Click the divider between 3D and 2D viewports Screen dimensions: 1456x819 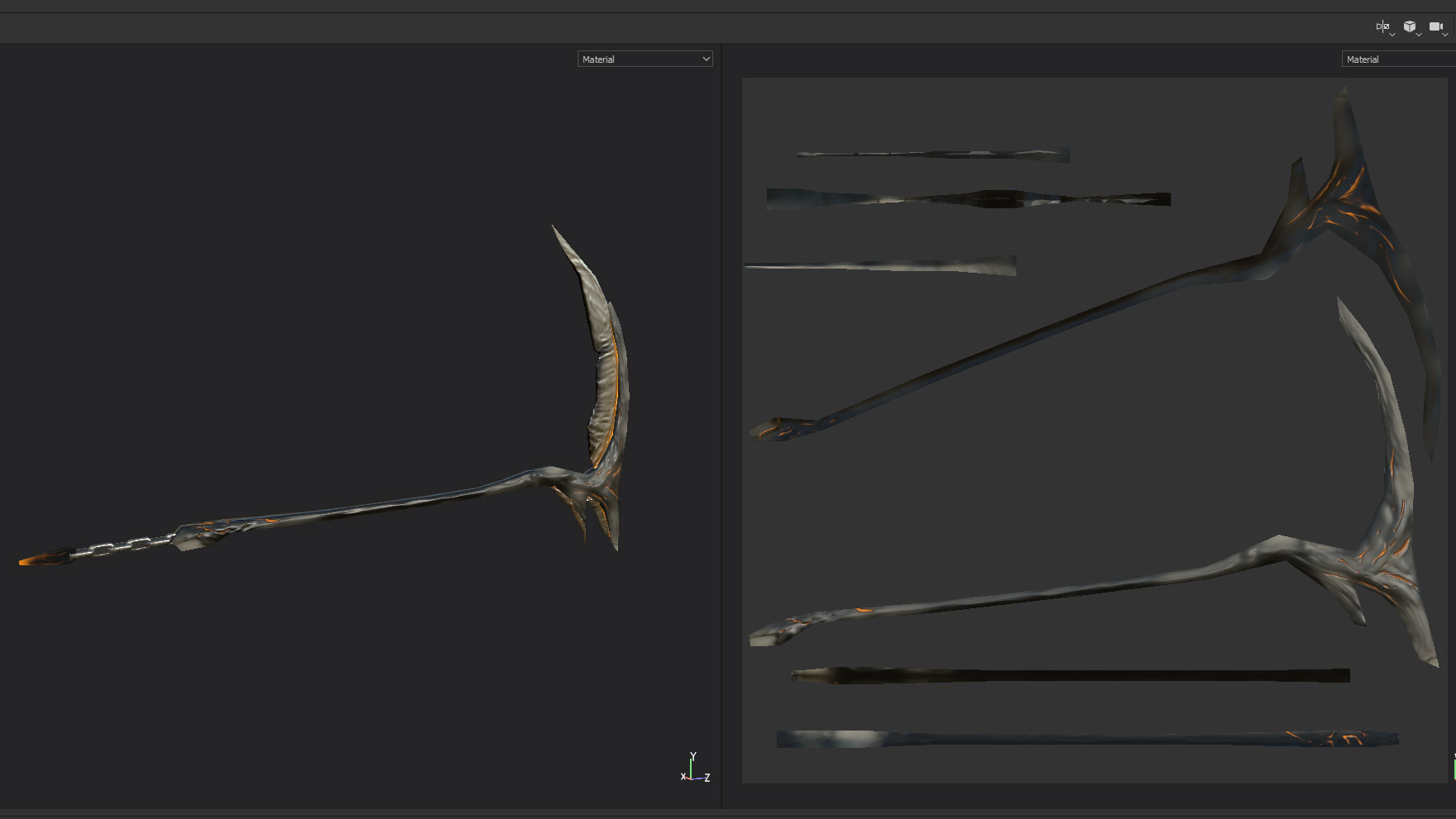click(721, 426)
